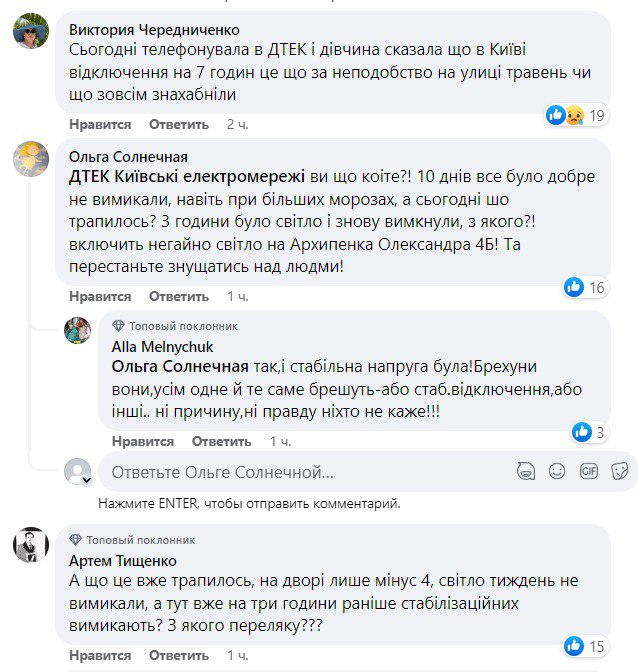
Task: Like Виктория Чередниченко's comment via Нравится
Action: pos(100,125)
